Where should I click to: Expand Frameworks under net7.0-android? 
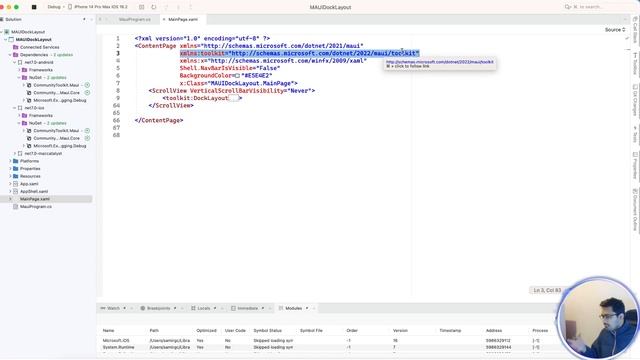point(19,70)
